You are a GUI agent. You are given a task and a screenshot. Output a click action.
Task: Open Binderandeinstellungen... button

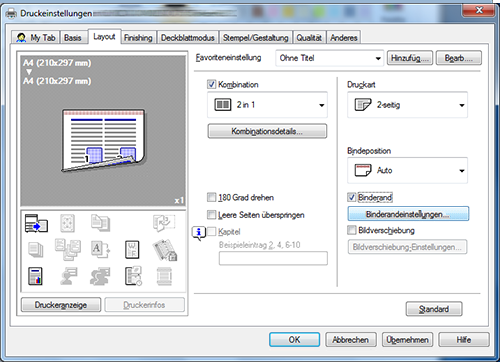click(x=408, y=214)
